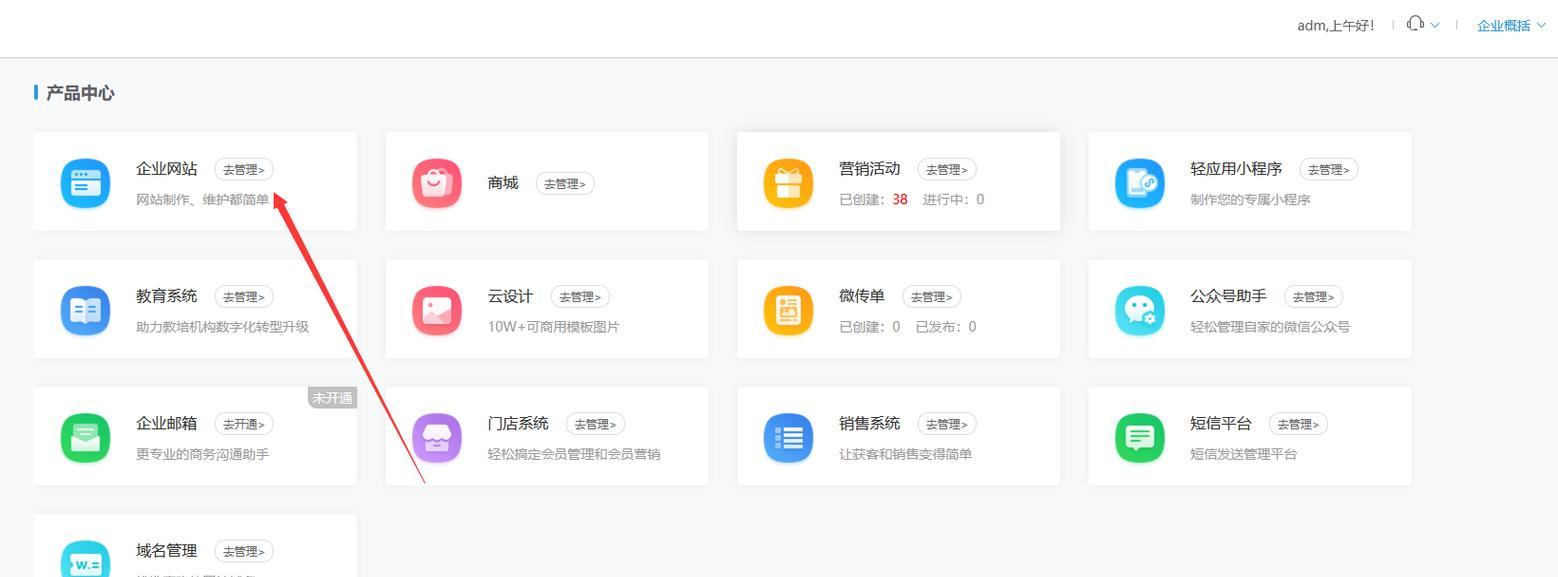
Task: Click the 商城 title text
Action: 503,183
